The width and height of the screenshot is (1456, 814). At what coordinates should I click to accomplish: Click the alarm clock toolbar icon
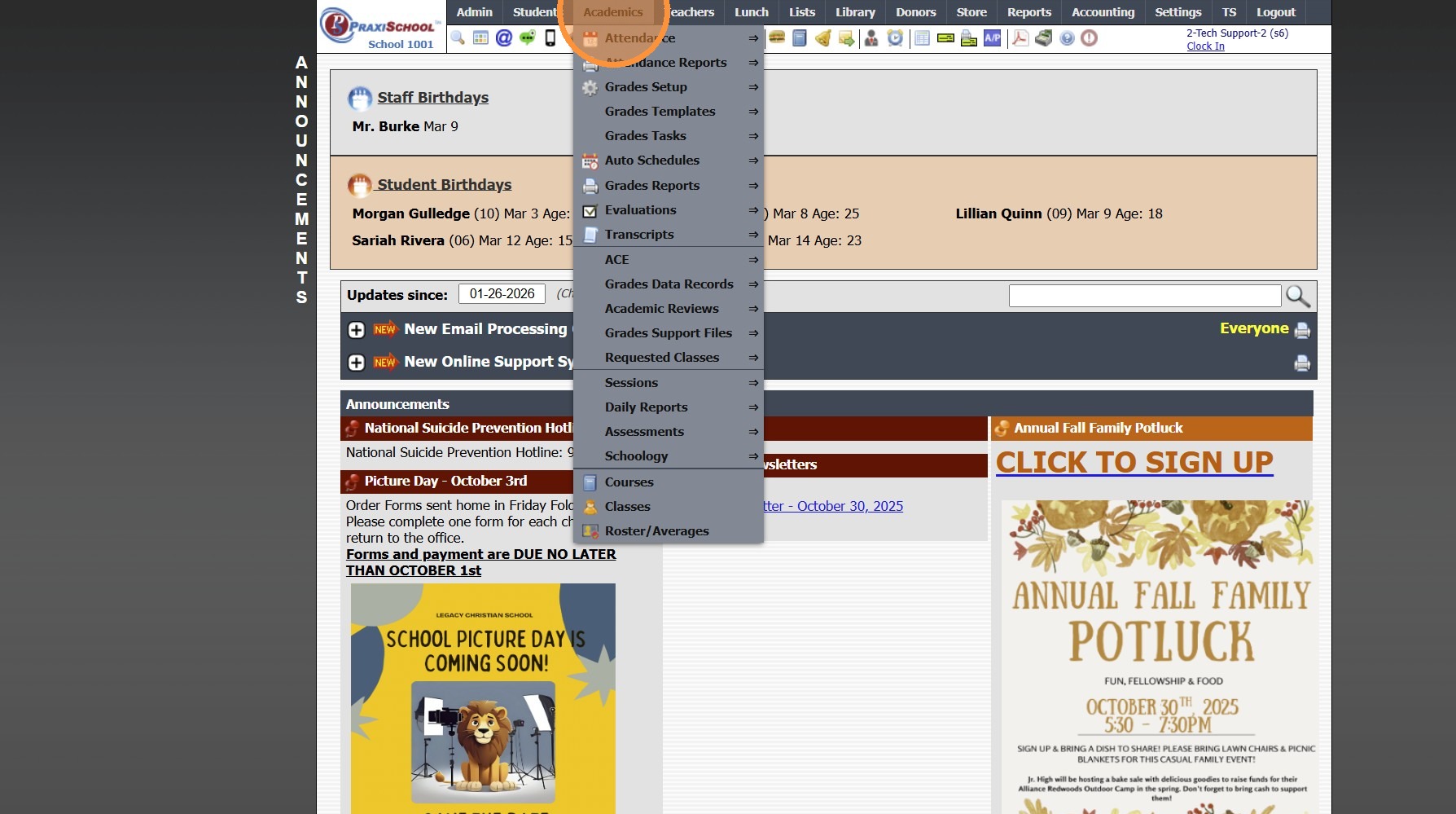(895, 38)
